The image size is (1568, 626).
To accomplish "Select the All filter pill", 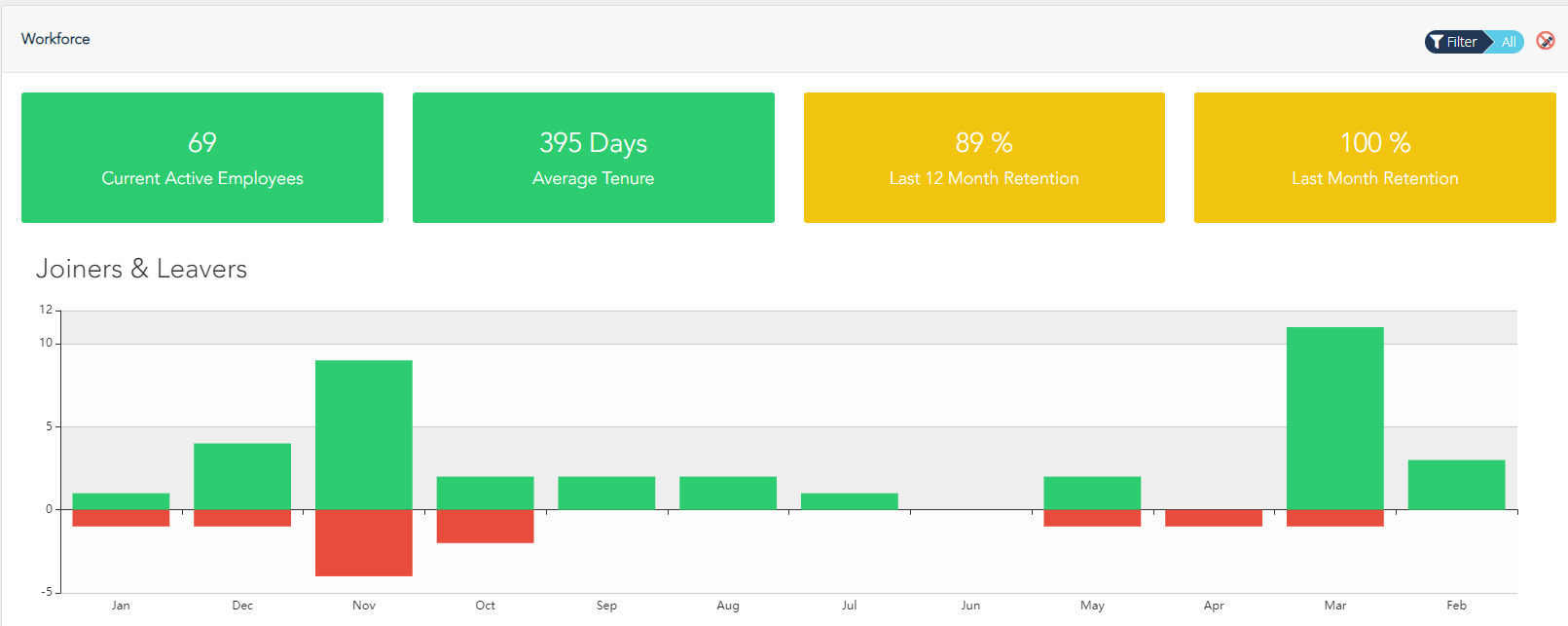I will click(1508, 42).
